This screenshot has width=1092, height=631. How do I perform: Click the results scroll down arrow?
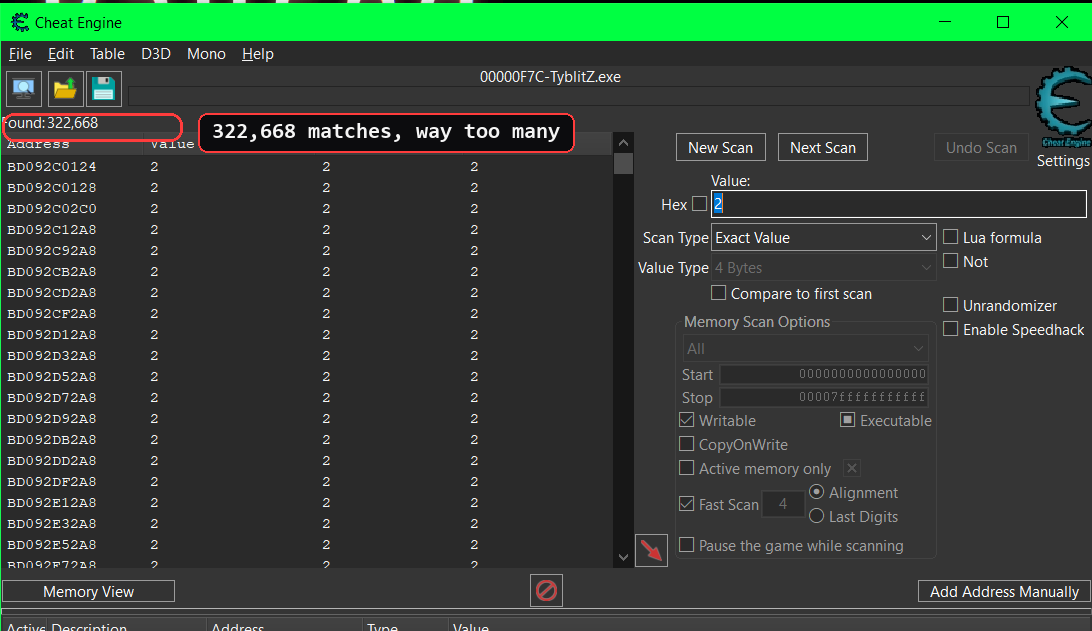(623, 557)
